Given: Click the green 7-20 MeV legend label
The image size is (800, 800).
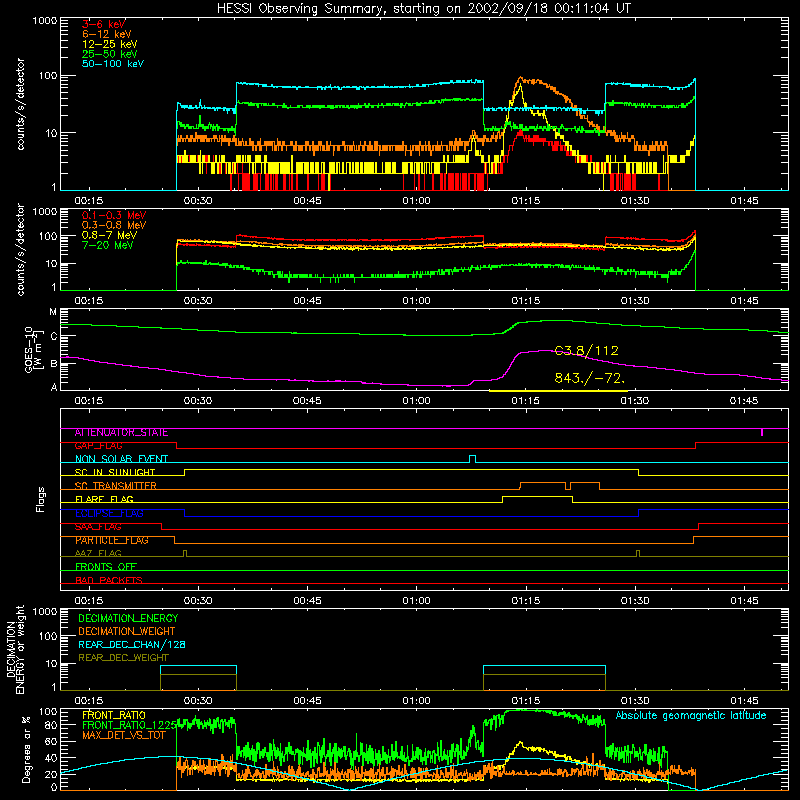Looking at the screenshot, I should pyautogui.click(x=107, y=245).
